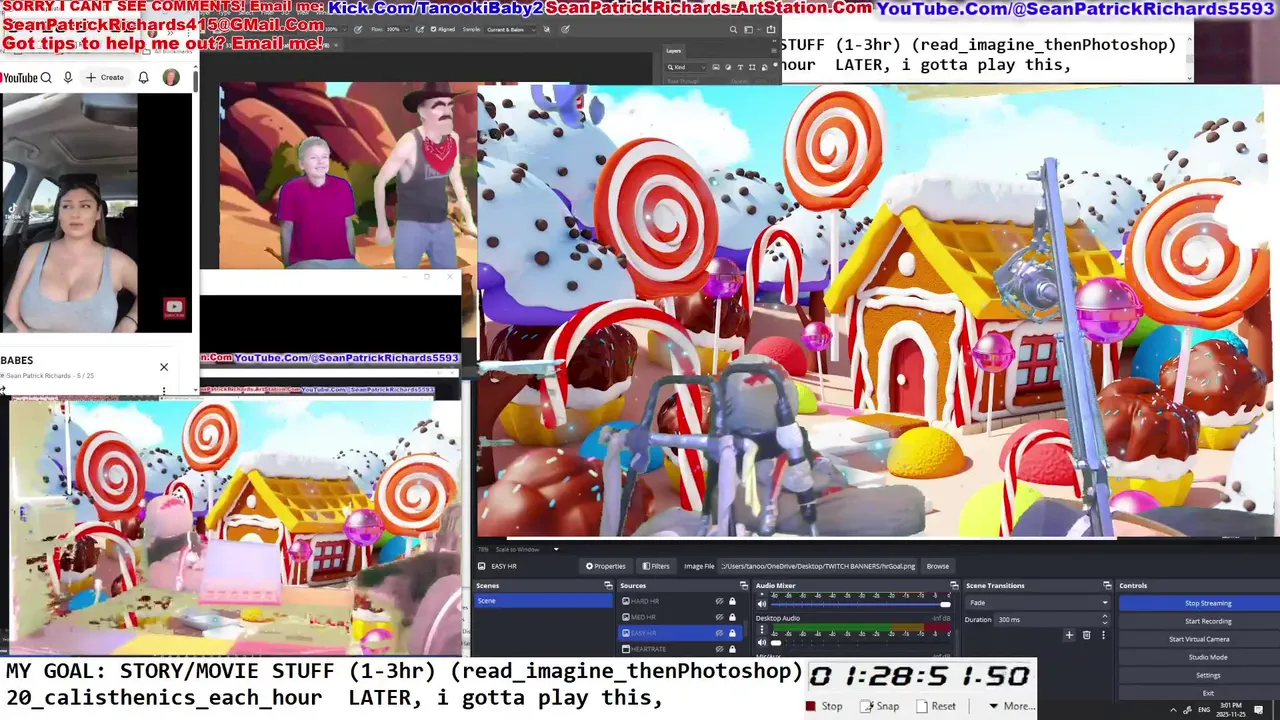Click Start Virtual Camera button
The image size is (1280, 720).
pos(1200,639)
